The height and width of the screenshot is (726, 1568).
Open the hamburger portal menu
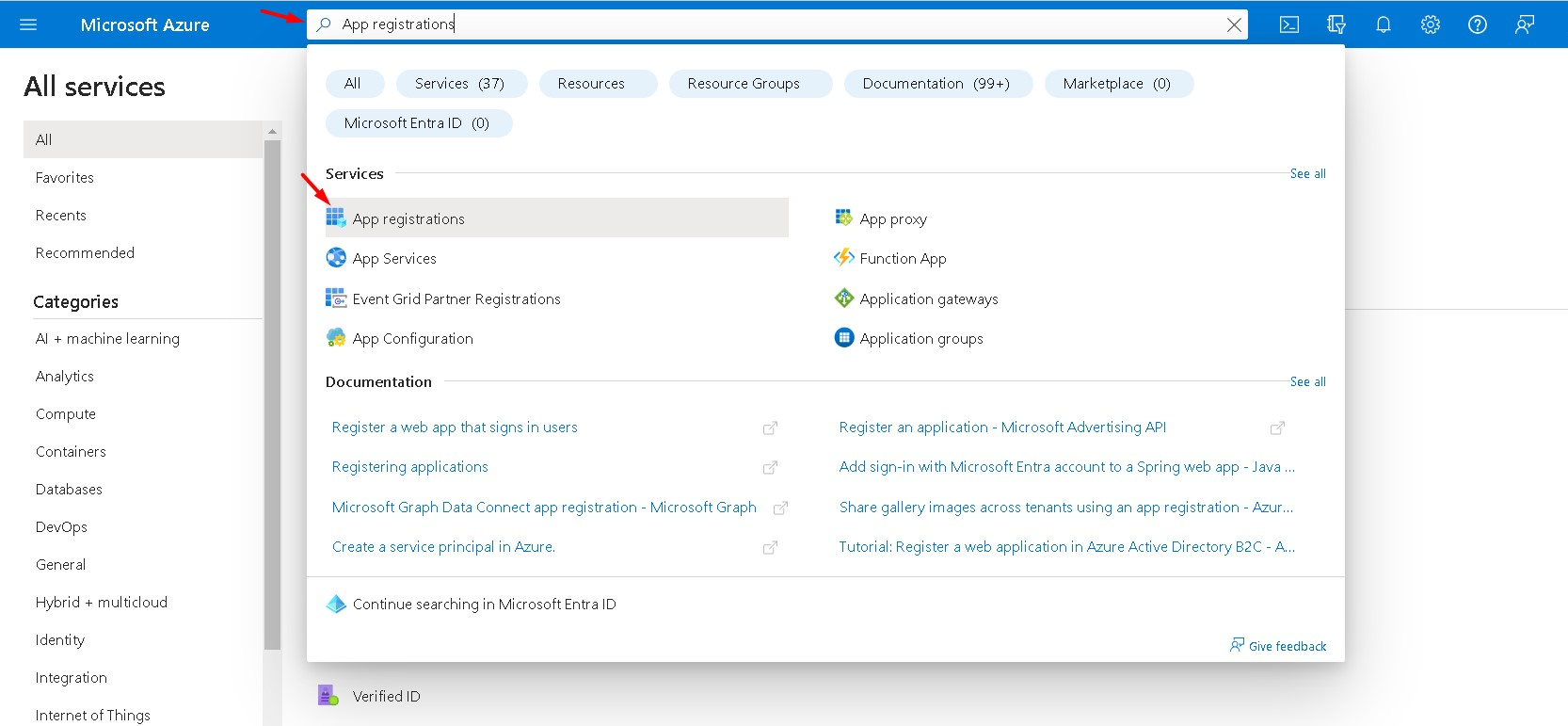coord(28,24)
